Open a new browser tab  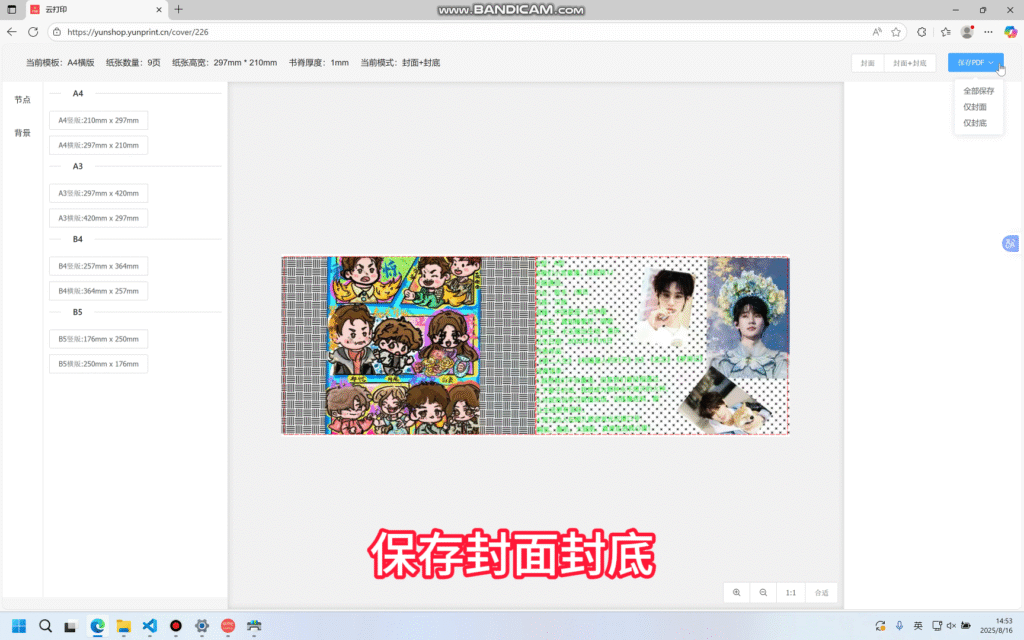178,10
